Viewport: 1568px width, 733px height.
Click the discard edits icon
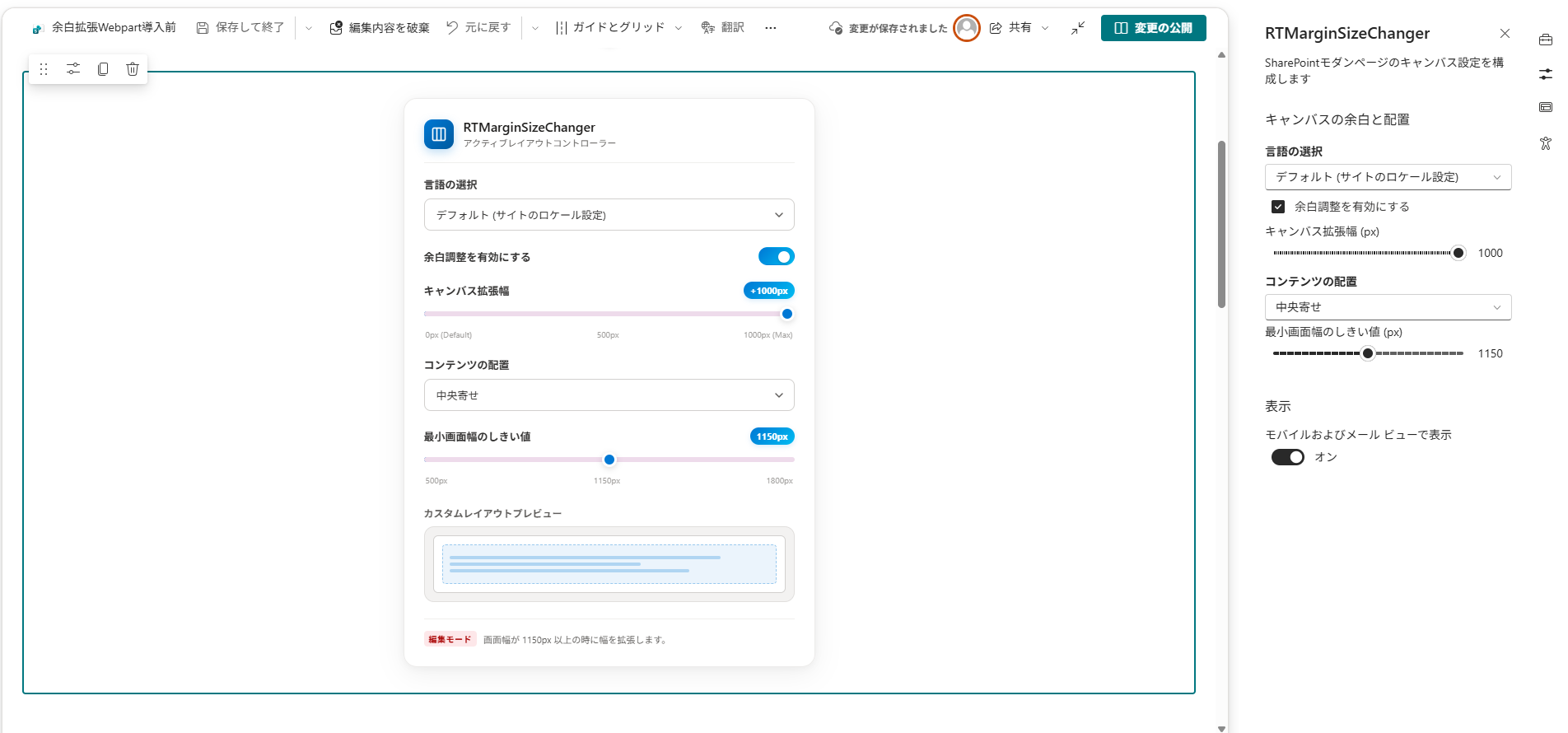click(x=336, y=28)
